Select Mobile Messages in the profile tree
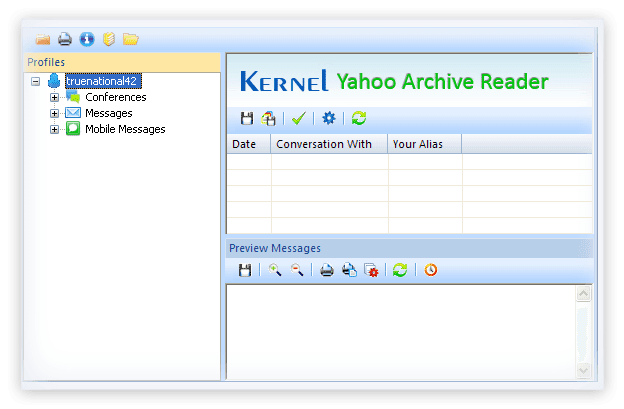624x409 pixels. pos(125,129)
